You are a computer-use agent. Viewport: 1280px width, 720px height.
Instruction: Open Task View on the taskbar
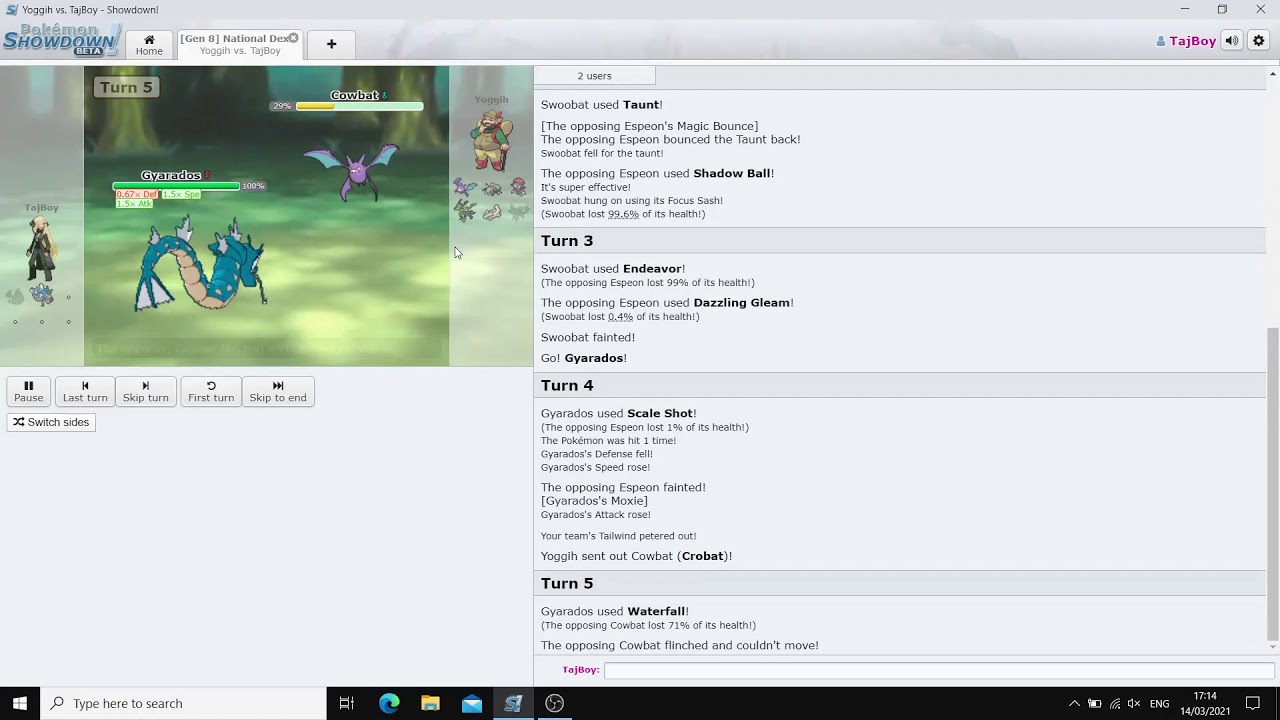346,703
